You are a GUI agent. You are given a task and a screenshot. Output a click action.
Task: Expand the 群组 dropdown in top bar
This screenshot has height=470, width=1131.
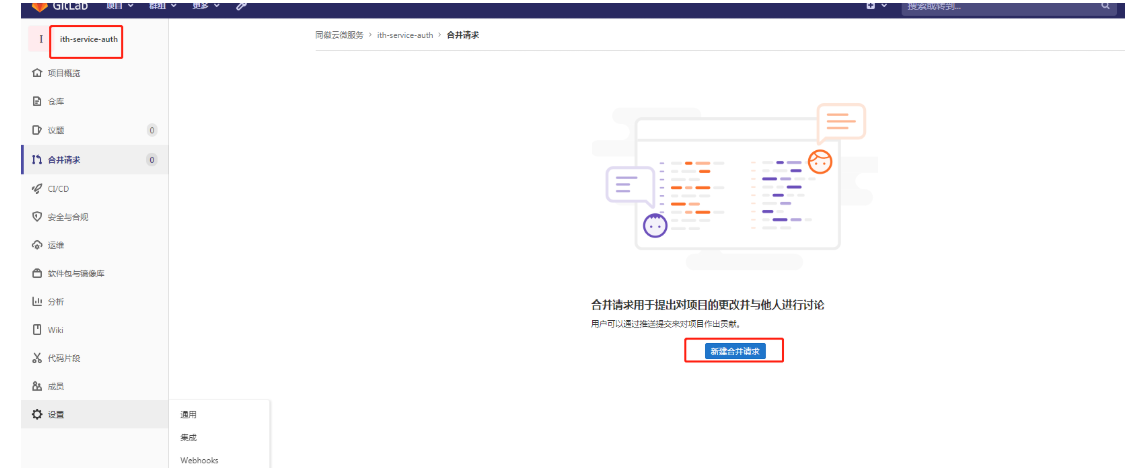(x=162, y=5)
